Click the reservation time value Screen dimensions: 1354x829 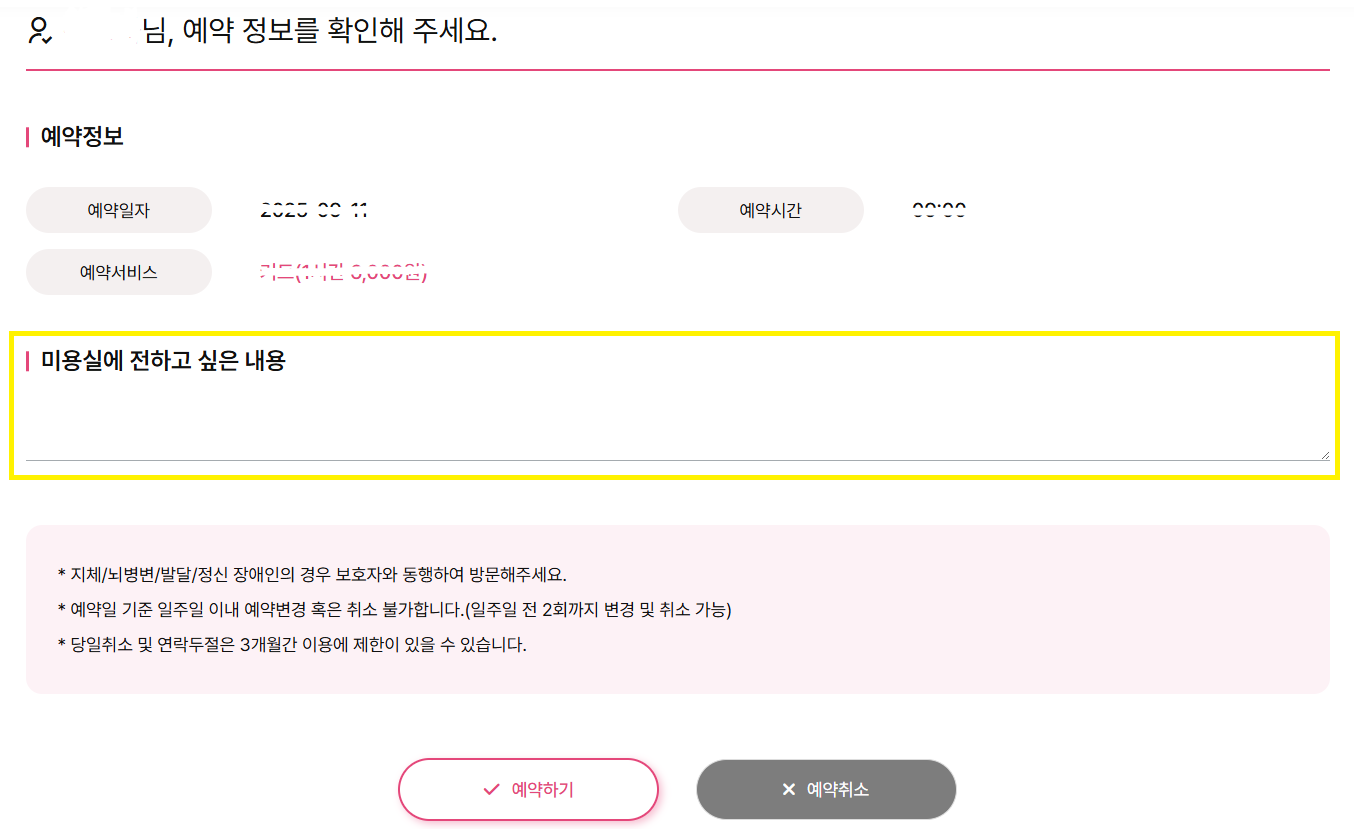click(x=939, y=210)
